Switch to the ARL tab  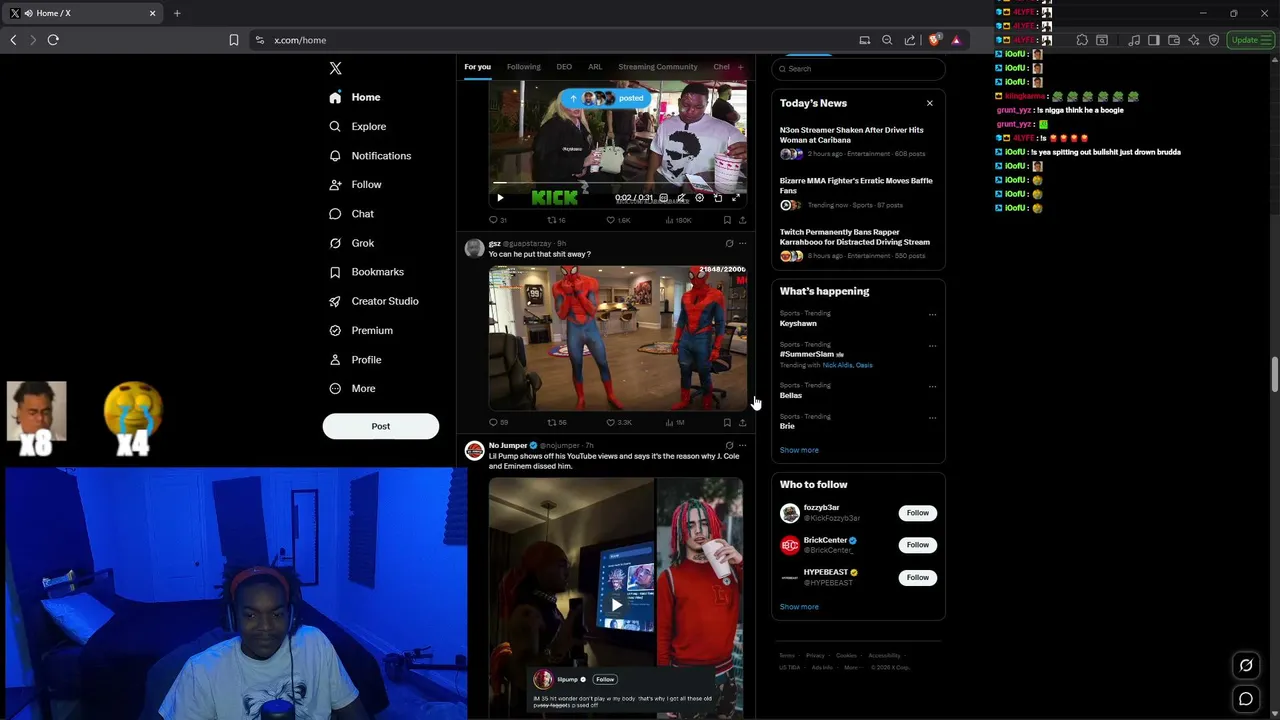click(595, 67)
